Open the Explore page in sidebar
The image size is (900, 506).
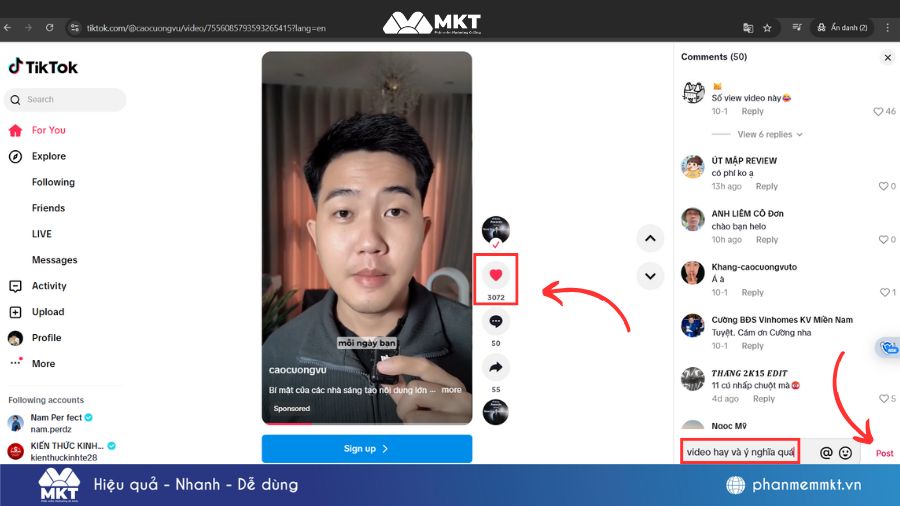pos(48,156)
